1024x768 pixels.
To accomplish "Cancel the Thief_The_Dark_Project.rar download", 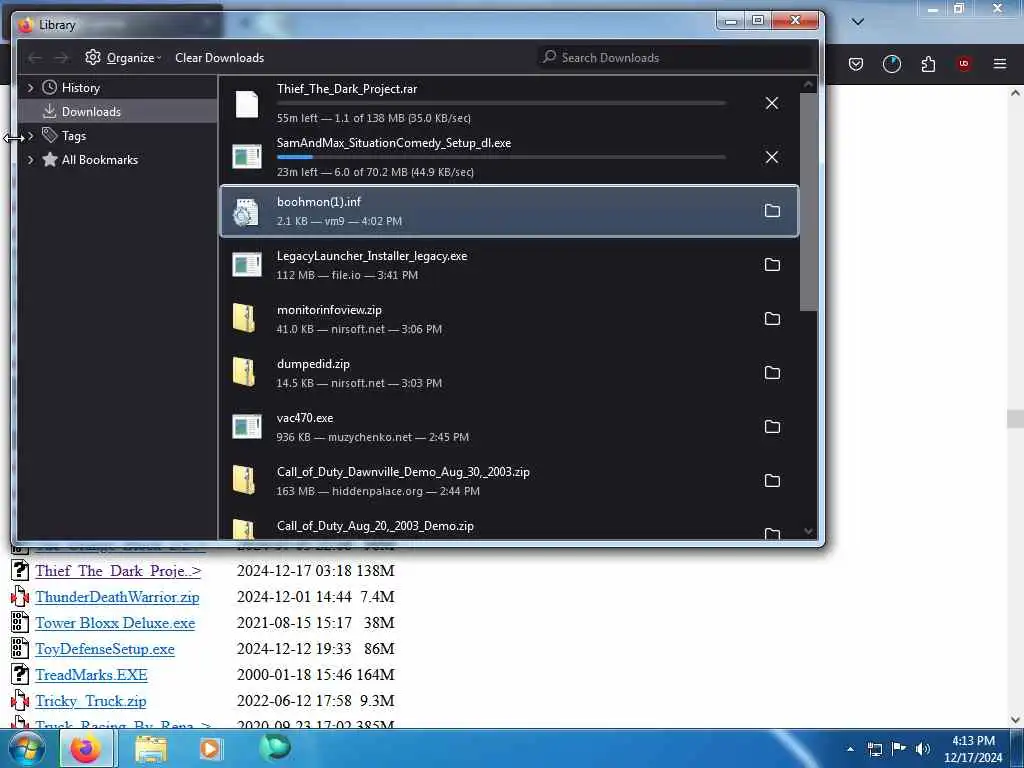I will tap(771, 103).
